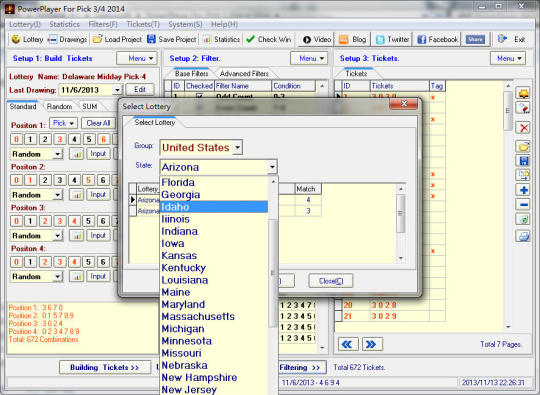Select Idaho in the state list
540x395 pixels.
(x=214, y=207)
